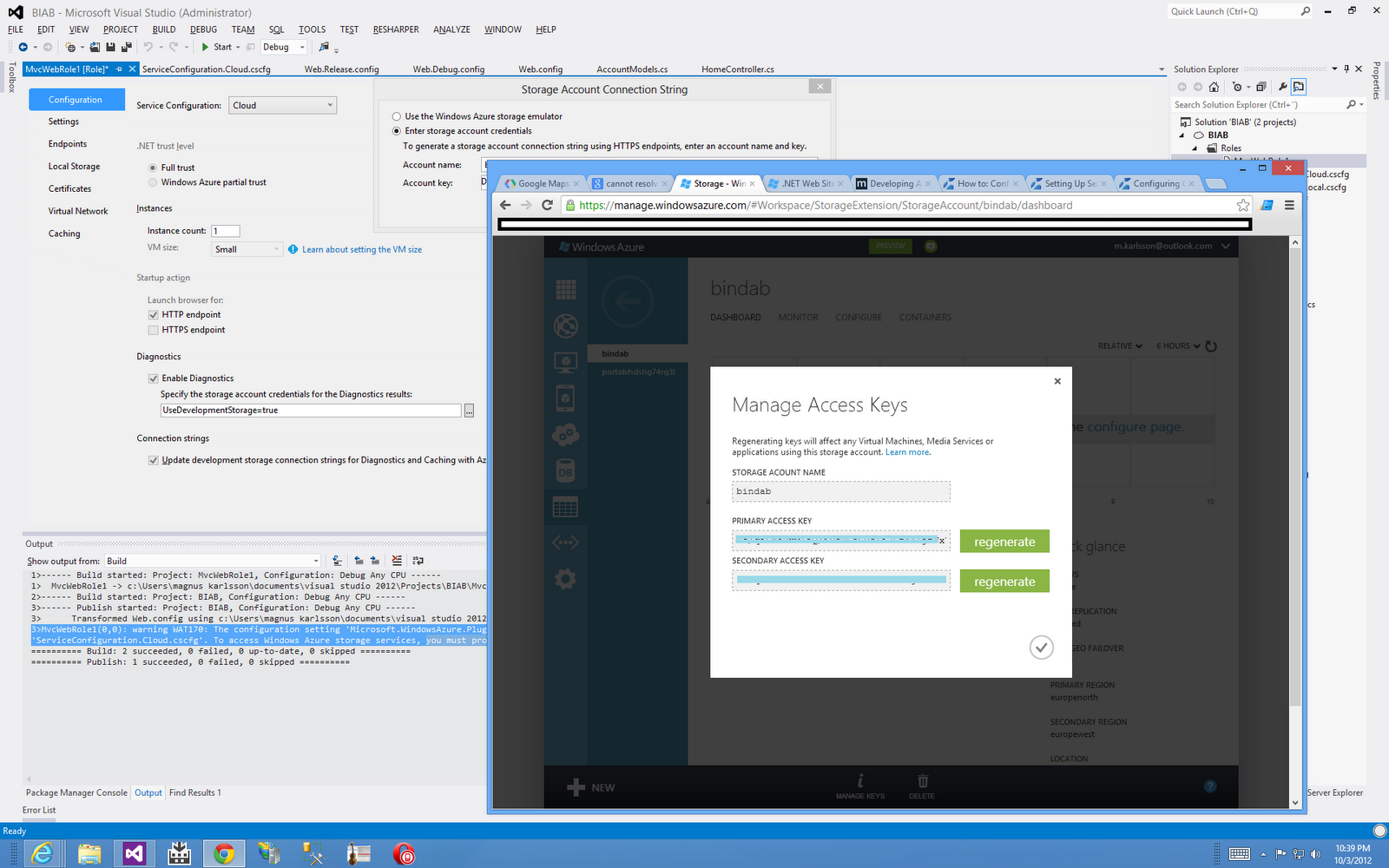Select 'Enter storage account credentials' radio
Viewport: 1389px width, 868px height.
(397, 131)
